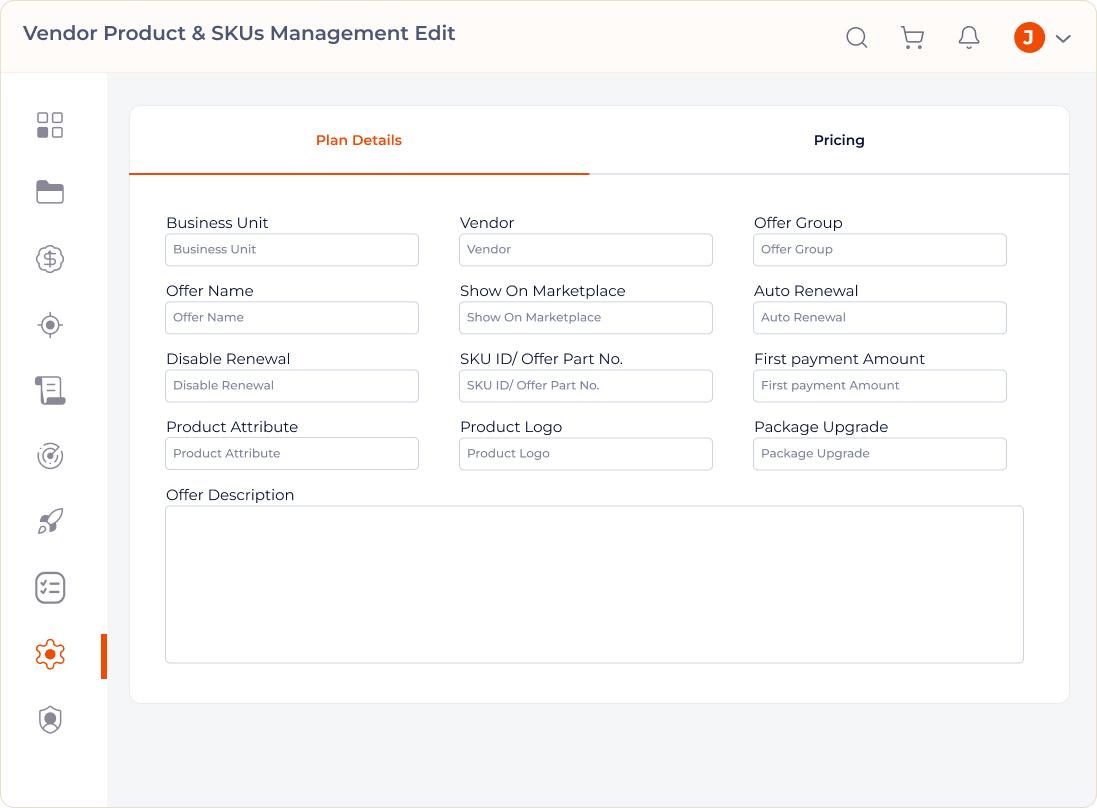Screen dimensions: 1097x808
Task: Click the 'Business Unit' label above its field
Action: coord(217,222)
